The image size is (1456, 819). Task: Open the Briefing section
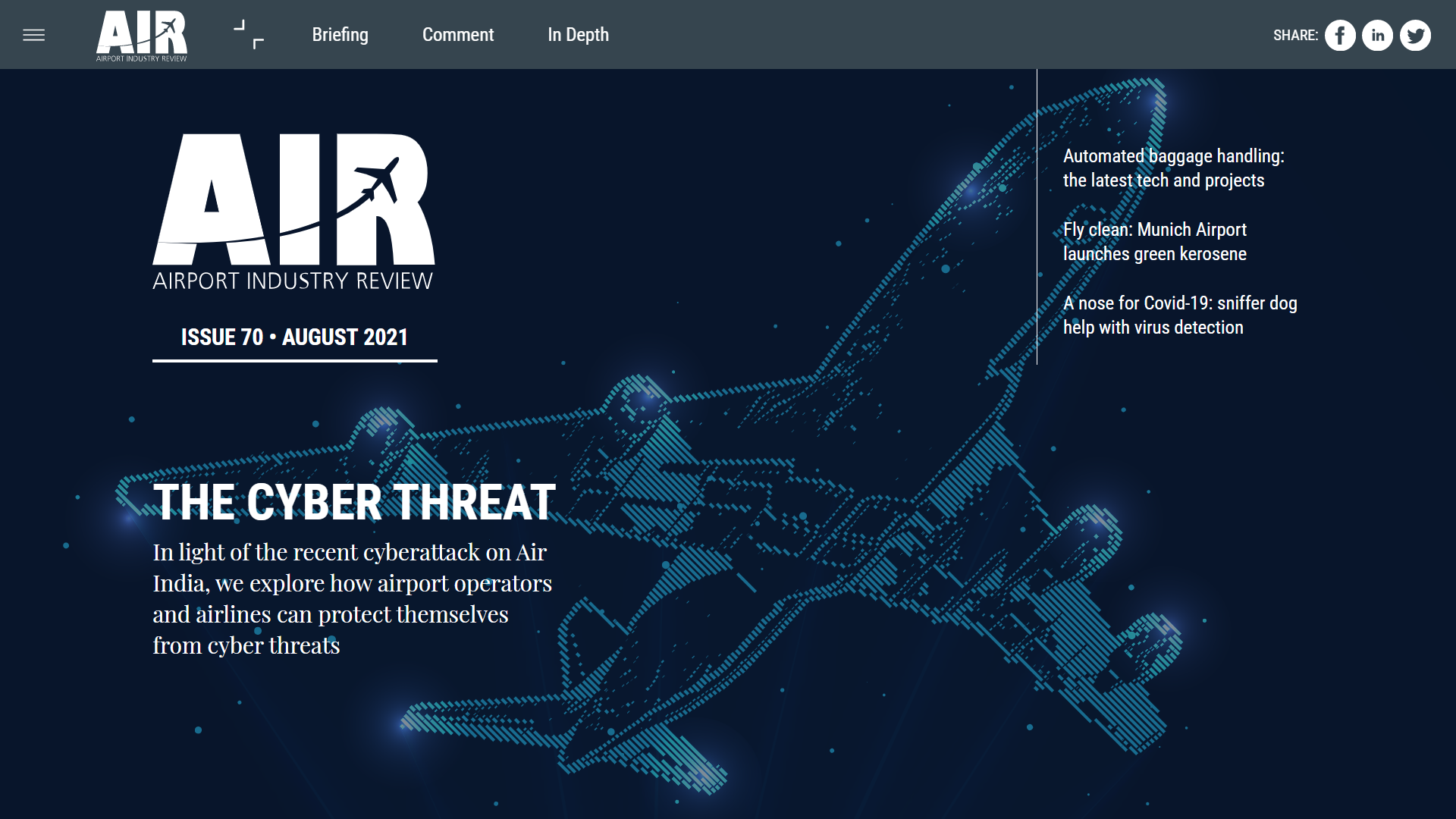tap(340, 35)
